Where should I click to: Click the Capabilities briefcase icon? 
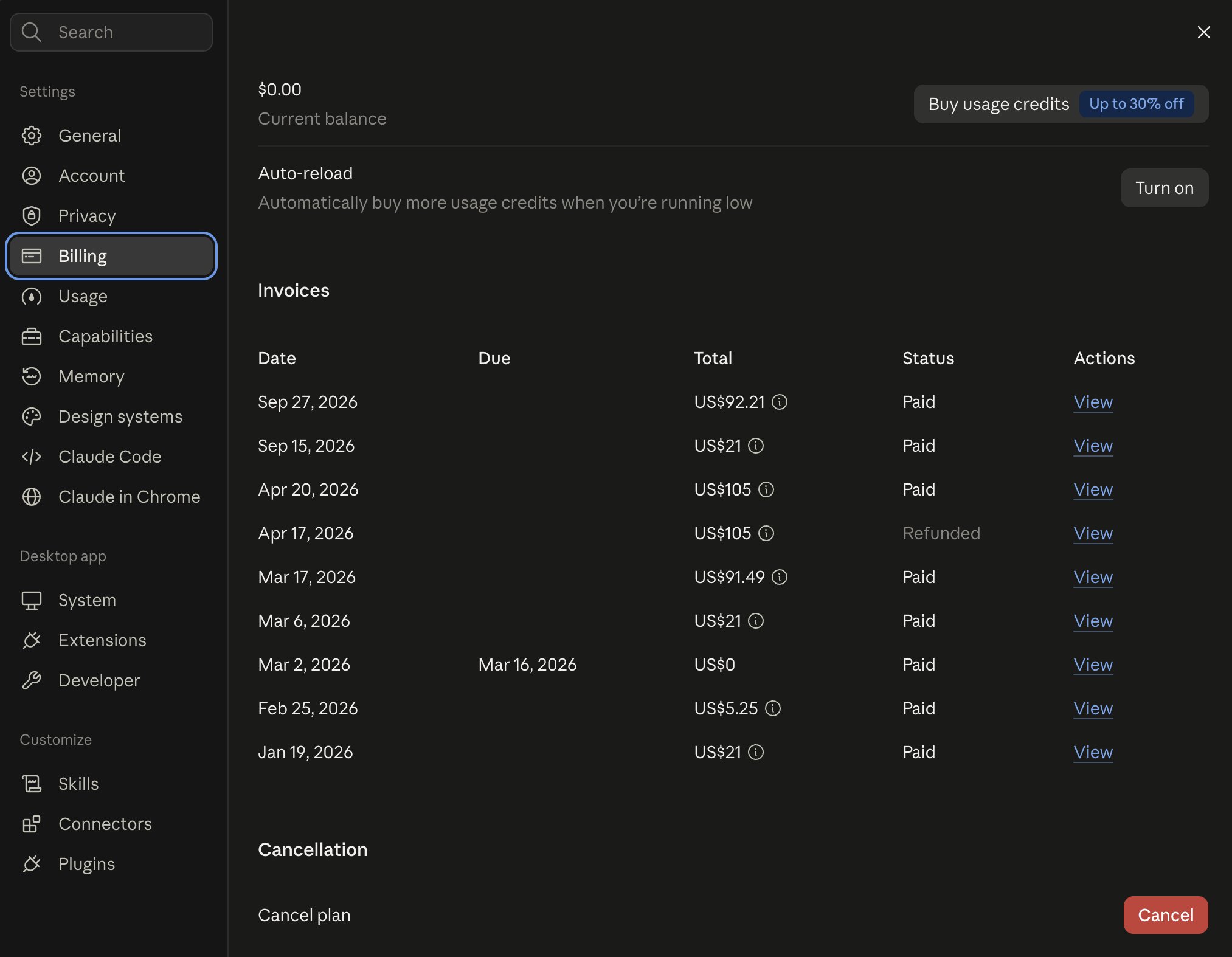tap(32, 336)
